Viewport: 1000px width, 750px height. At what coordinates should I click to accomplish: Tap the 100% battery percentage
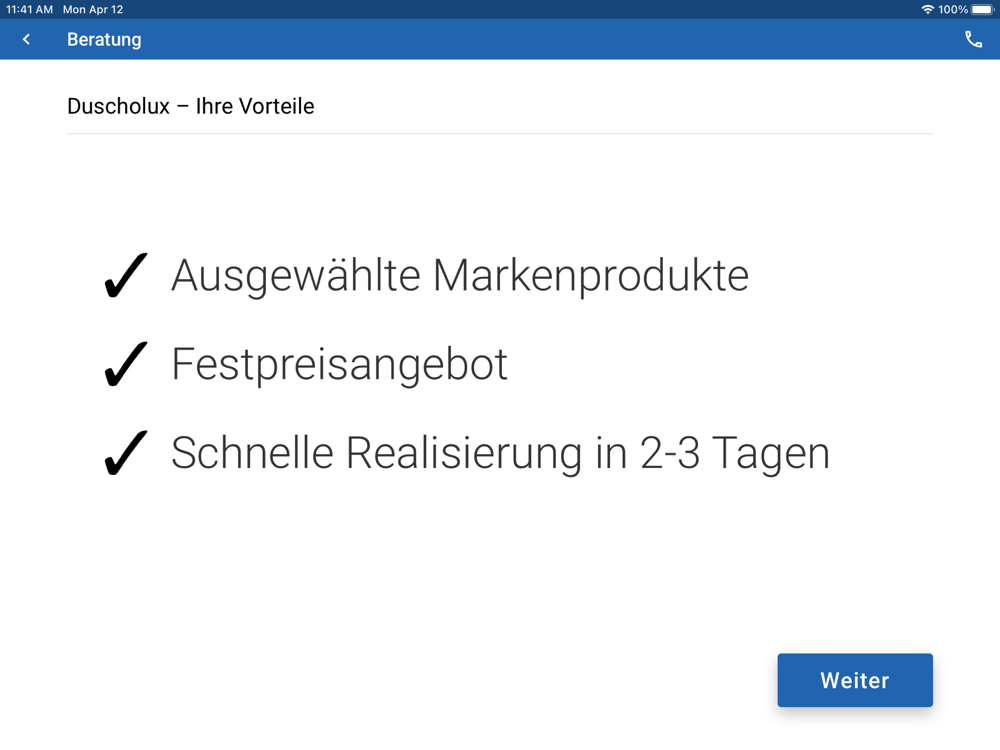[953, 9]
